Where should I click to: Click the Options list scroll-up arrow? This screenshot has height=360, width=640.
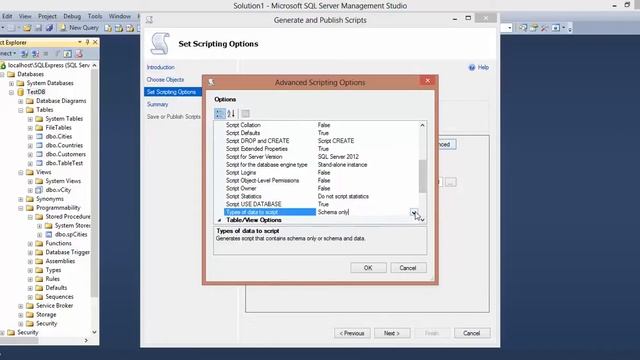(x=422, y=125)
